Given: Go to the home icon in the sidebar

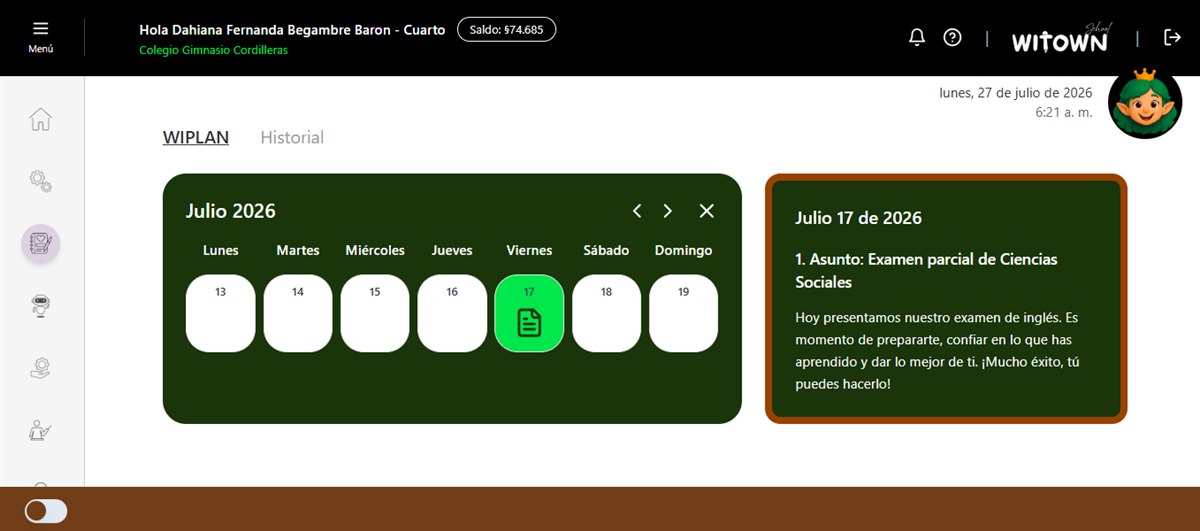Looking at the screenshot, I should (x=40, y=119).
